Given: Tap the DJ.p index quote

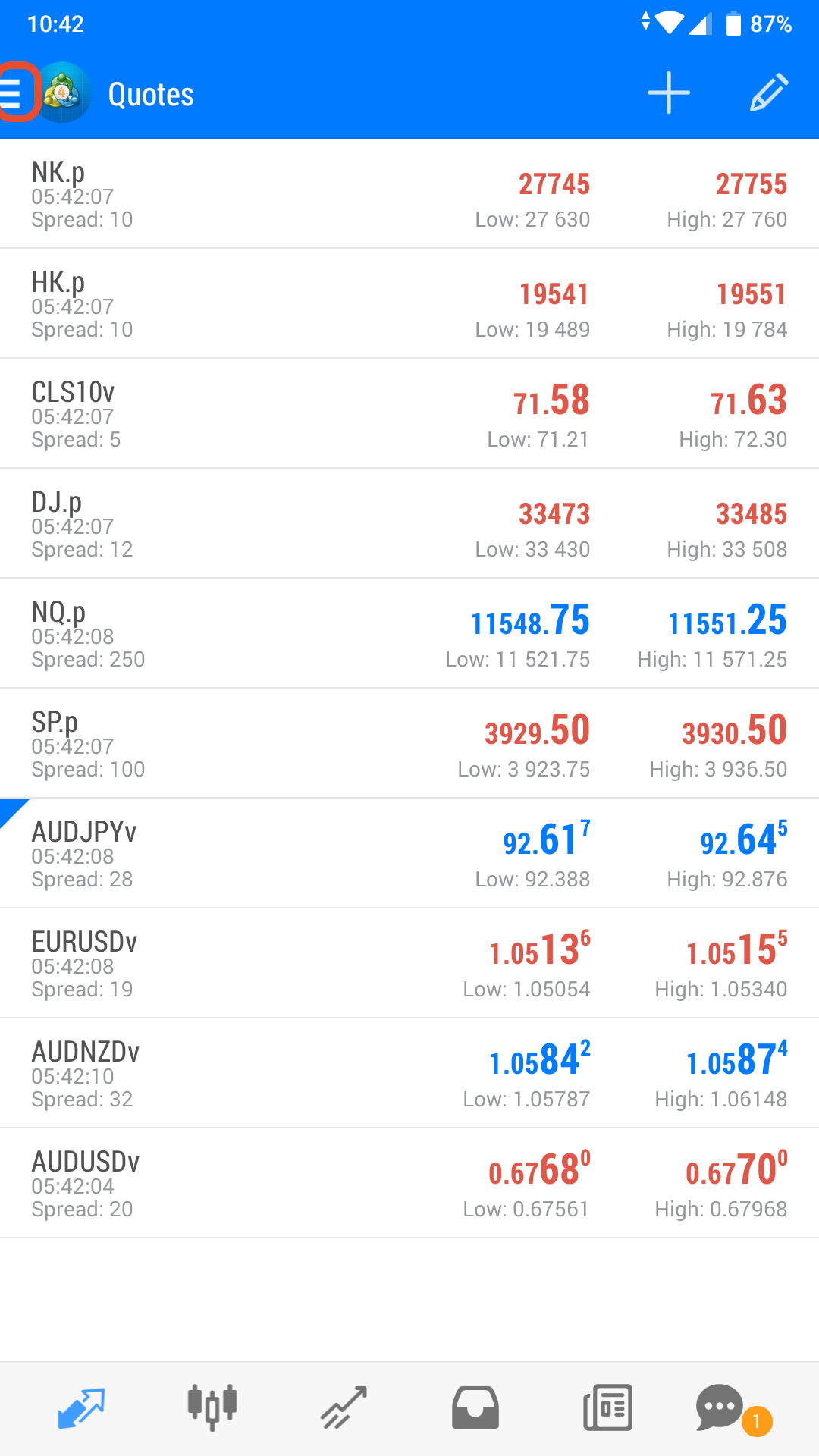Looking at the screenshot, I should tap(409, 523).
